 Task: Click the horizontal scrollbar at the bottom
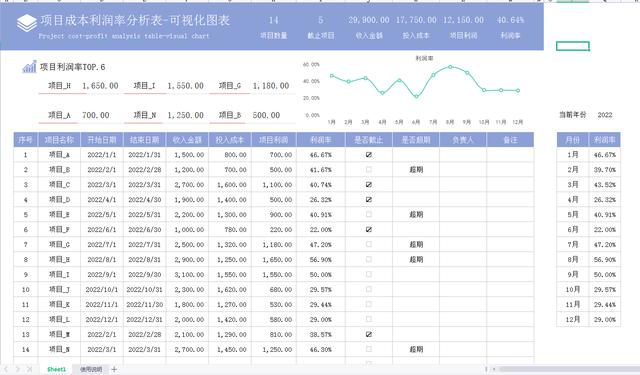[568, 369]
